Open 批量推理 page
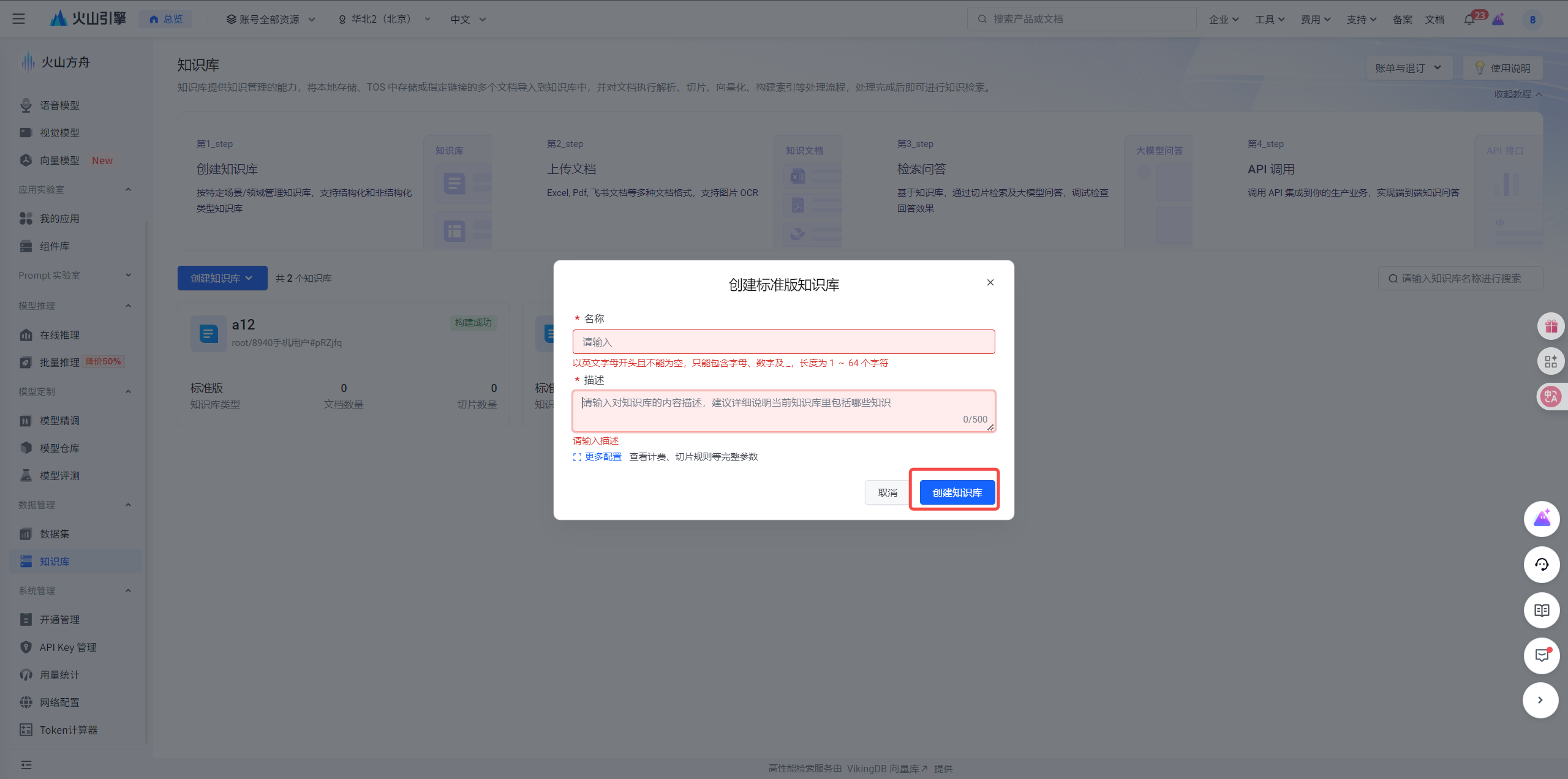Viewport: 1568px width, 779px height. (59, 363)
